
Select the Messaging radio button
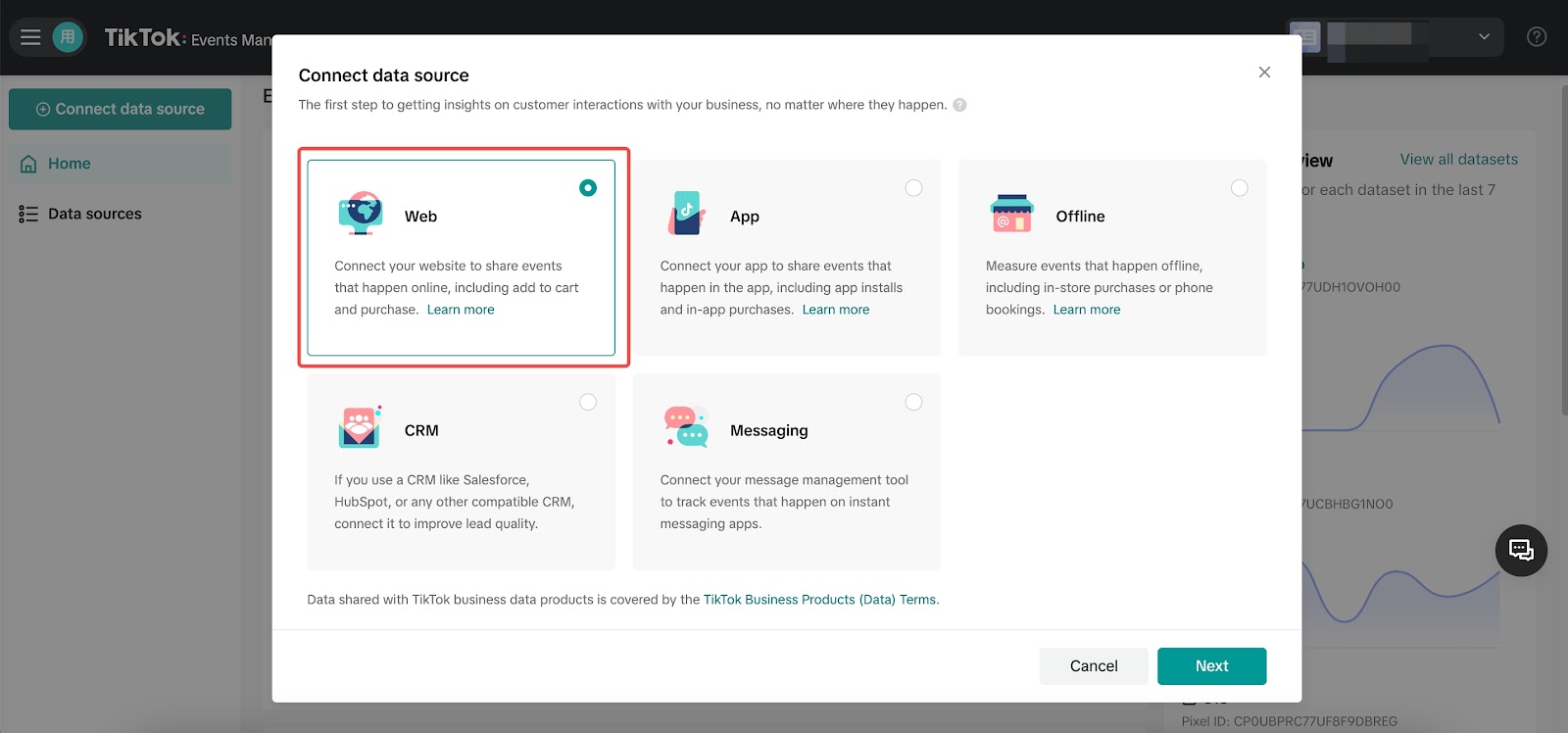click(x=913, y=402)
